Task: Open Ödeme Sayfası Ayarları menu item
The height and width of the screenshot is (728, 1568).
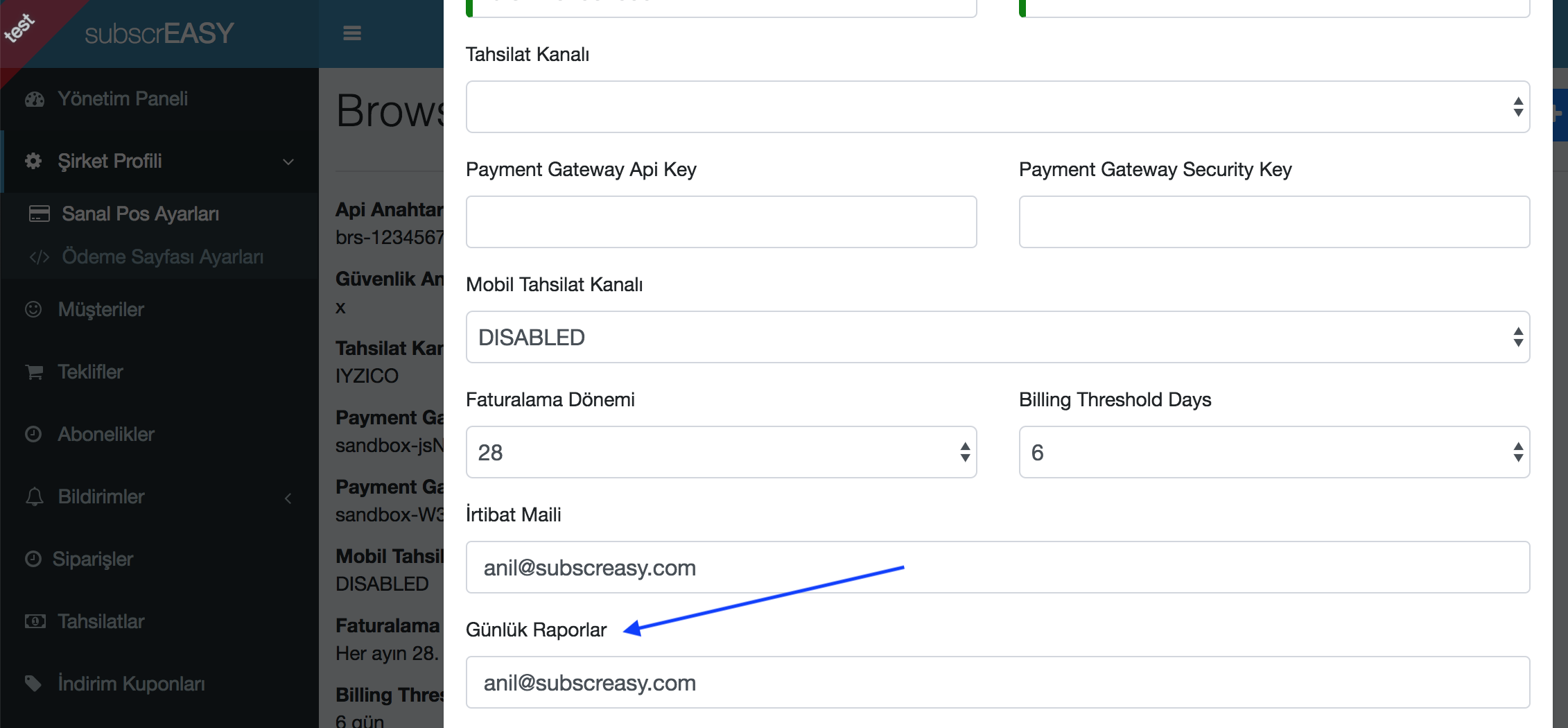Action: pyautogui.click(x=162, y=257)
